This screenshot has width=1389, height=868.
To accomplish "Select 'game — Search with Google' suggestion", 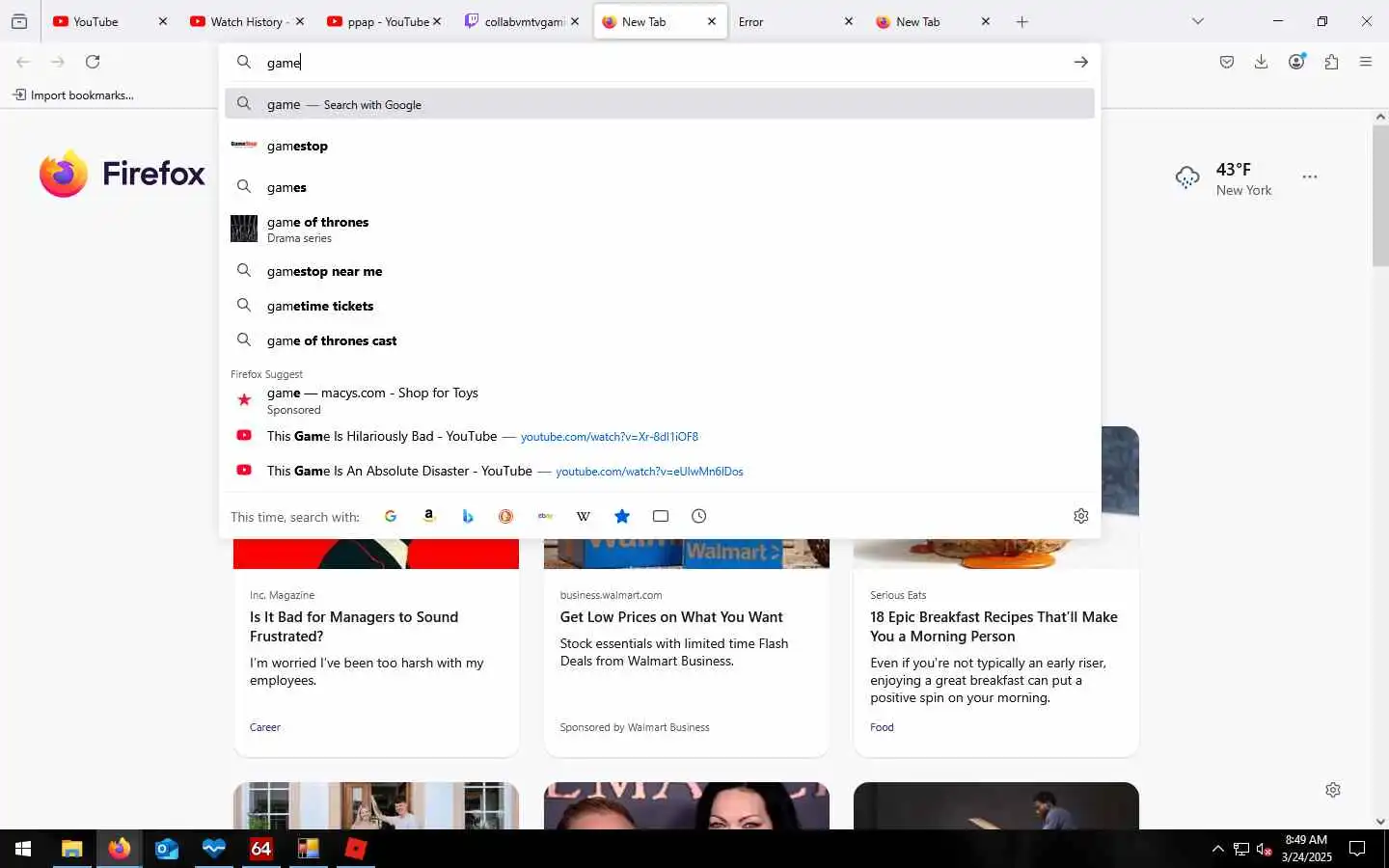I will (x=660, y=104).
